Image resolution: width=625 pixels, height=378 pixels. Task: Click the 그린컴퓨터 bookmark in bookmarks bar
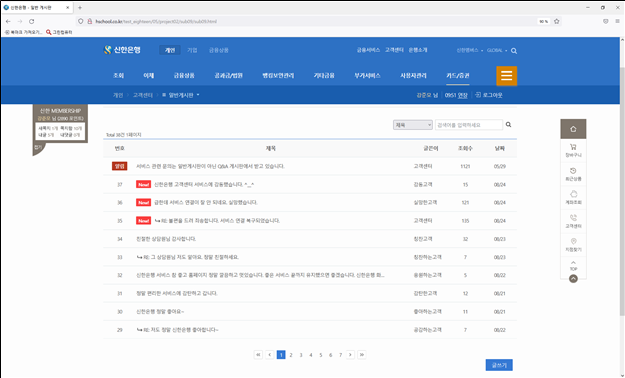point(59,32)
